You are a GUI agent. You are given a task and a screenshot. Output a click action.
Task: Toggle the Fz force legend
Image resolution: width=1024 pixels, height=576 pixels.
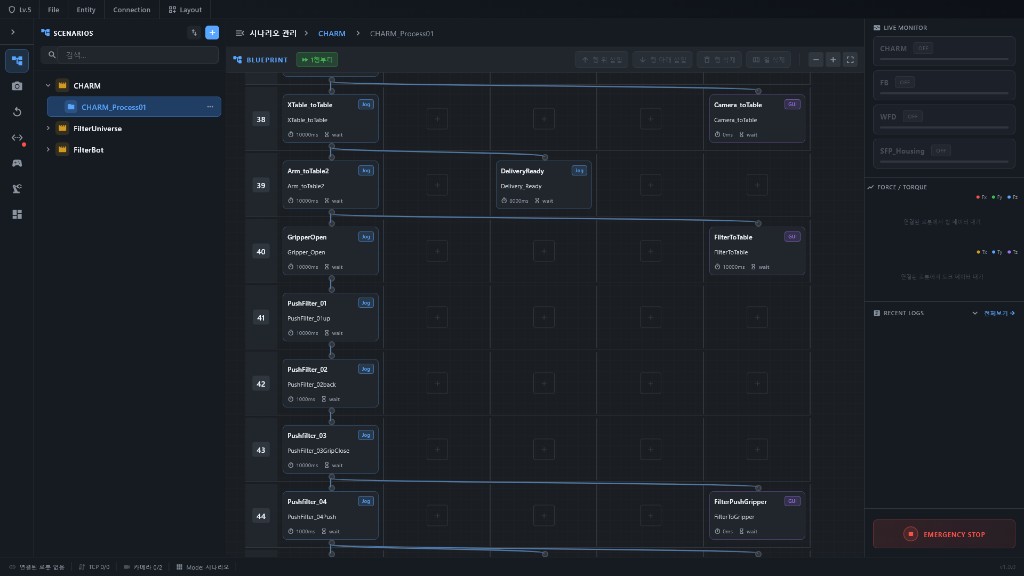(1012, 197)
